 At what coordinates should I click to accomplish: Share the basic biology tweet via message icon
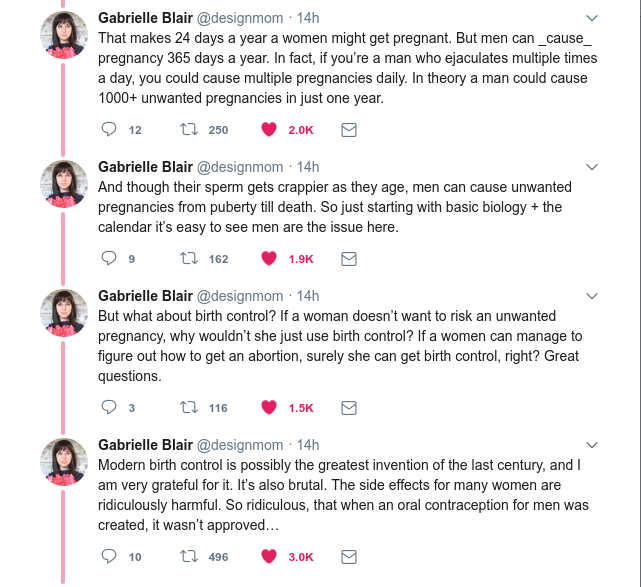tap(349, 259)
